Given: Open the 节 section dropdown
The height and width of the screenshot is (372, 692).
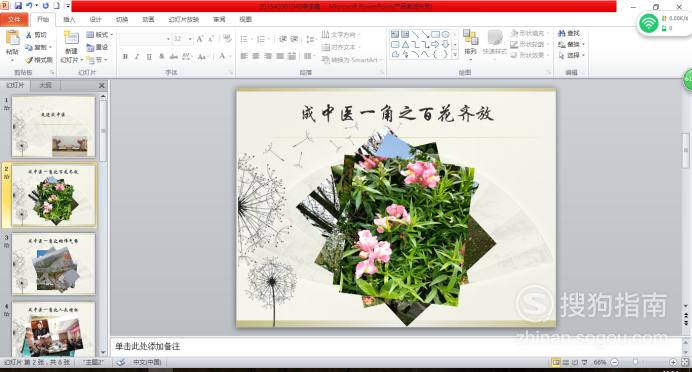Looking at the screenshot, I should (97, 60).
